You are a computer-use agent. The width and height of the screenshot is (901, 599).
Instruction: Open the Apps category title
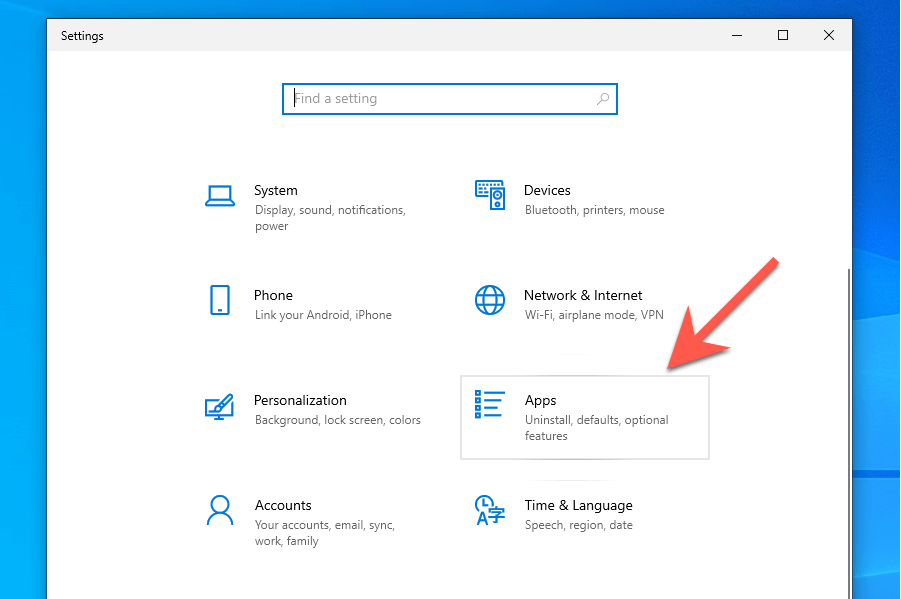pyautogui.click(x=540, y=401)
